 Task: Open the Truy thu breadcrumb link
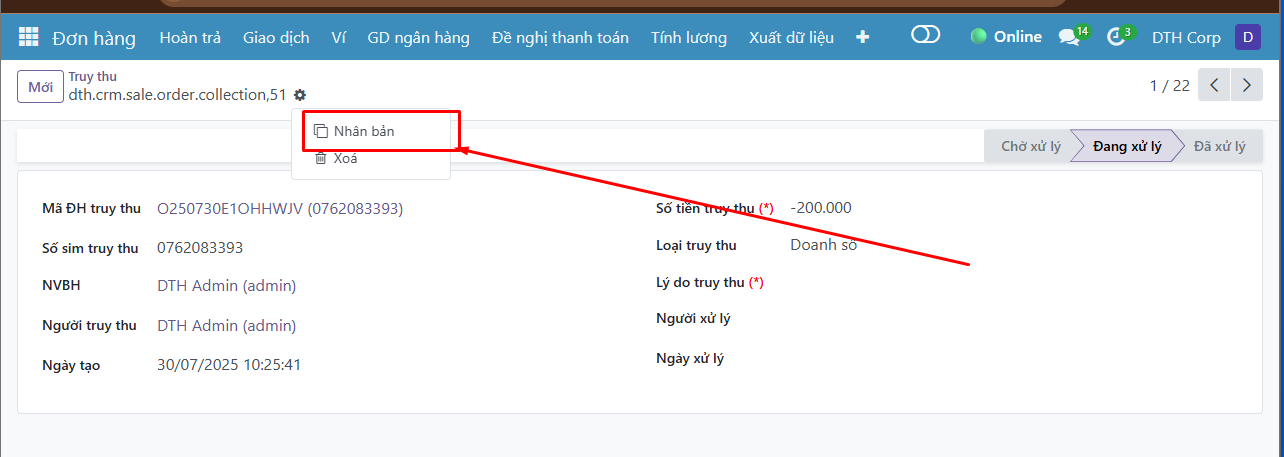(92, 76)
